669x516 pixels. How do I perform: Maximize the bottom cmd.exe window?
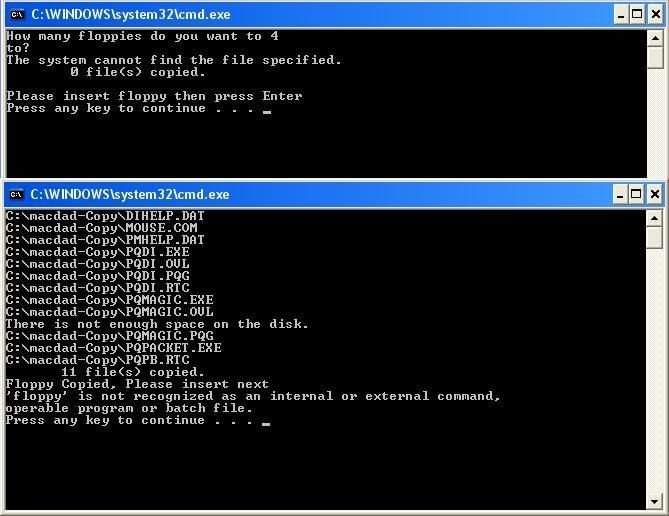tap(636, 195)
